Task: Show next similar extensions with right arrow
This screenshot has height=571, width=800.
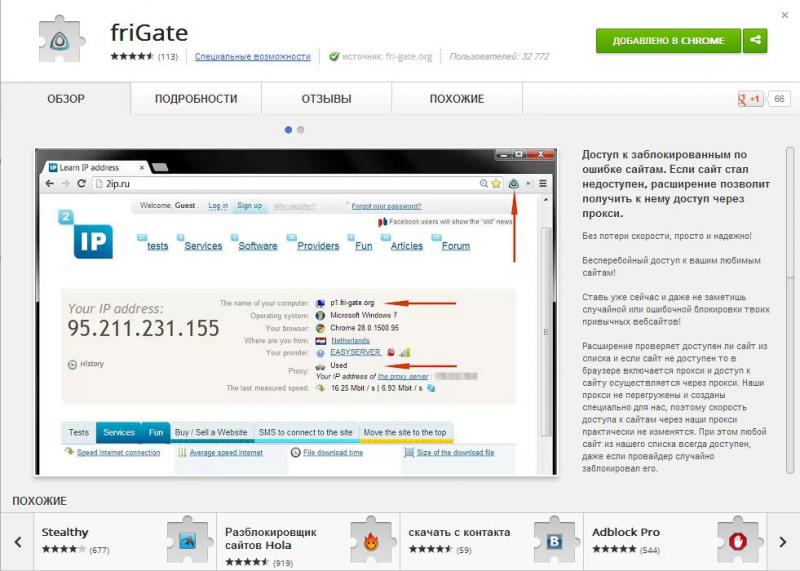Action: tap(783, 542)
